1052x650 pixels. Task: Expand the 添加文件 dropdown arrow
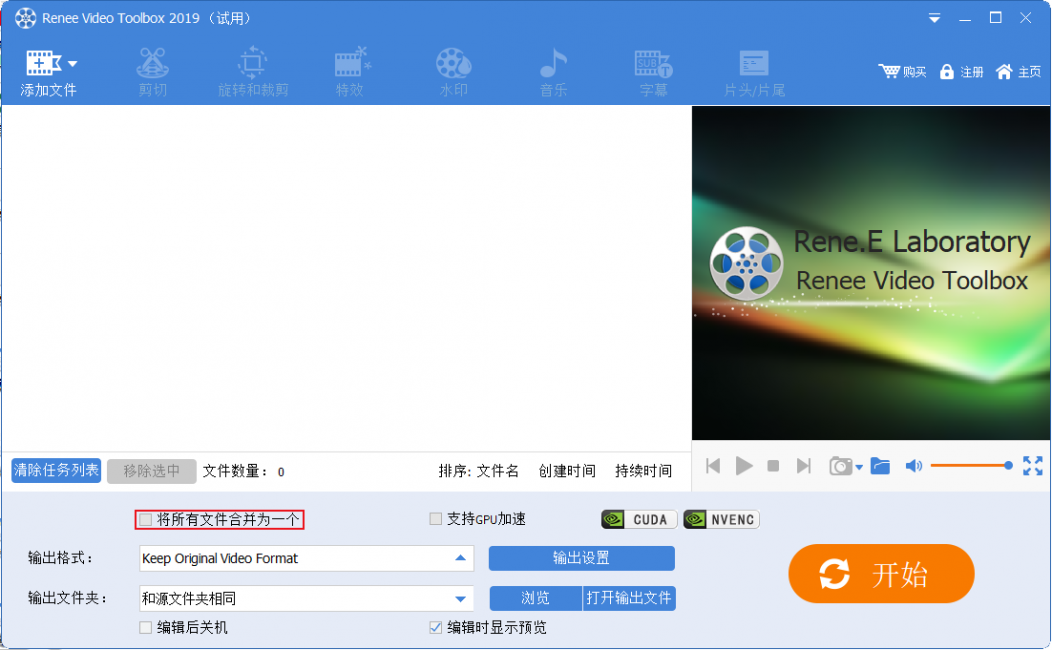point(72,64)
